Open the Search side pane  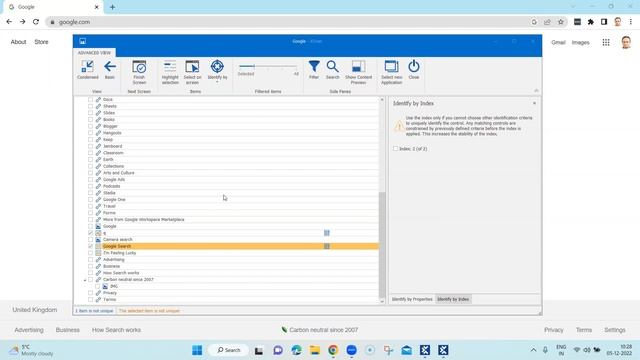333,70
